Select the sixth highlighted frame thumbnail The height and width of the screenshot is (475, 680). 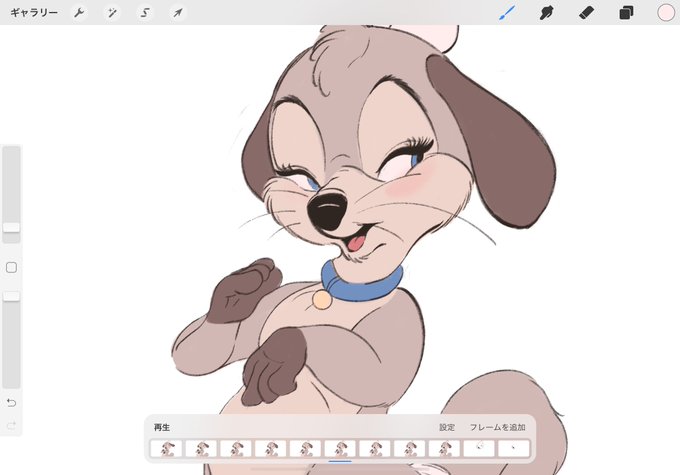[x=340, y=449]
